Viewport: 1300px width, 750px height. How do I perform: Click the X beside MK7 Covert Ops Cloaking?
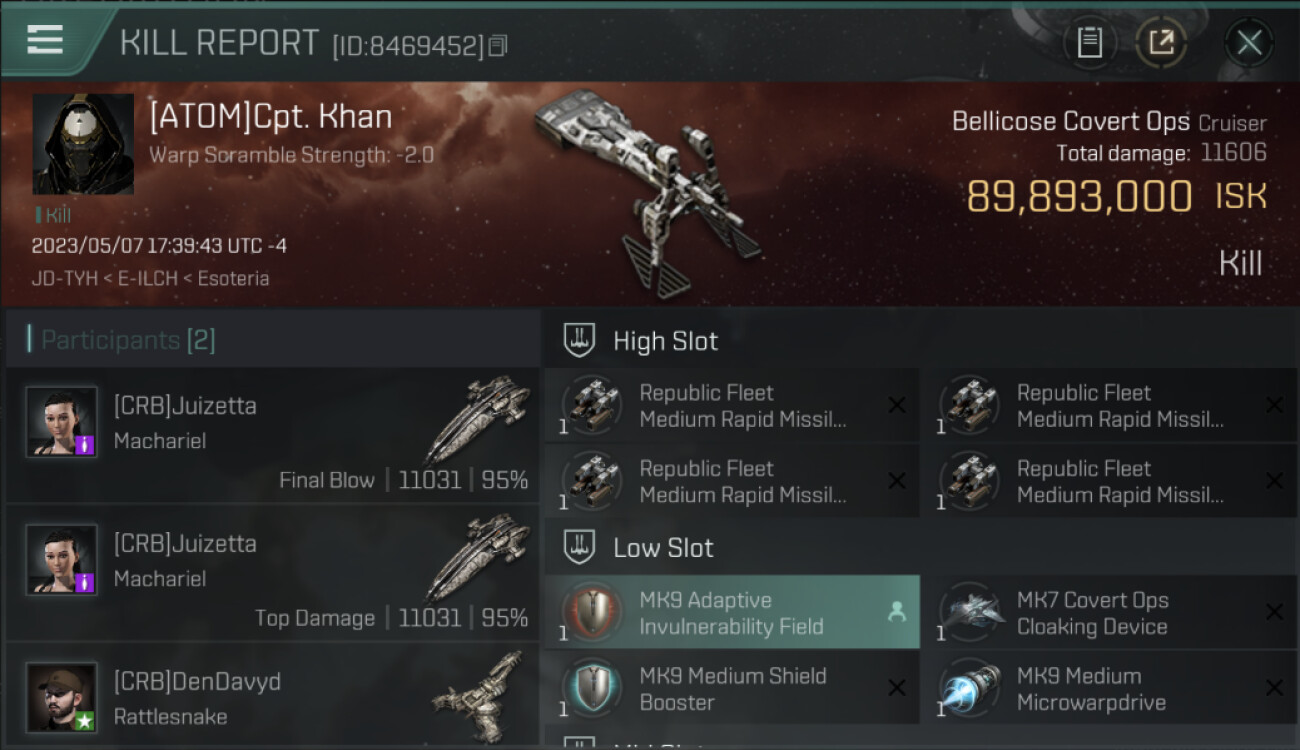[x=1274, y=612]
